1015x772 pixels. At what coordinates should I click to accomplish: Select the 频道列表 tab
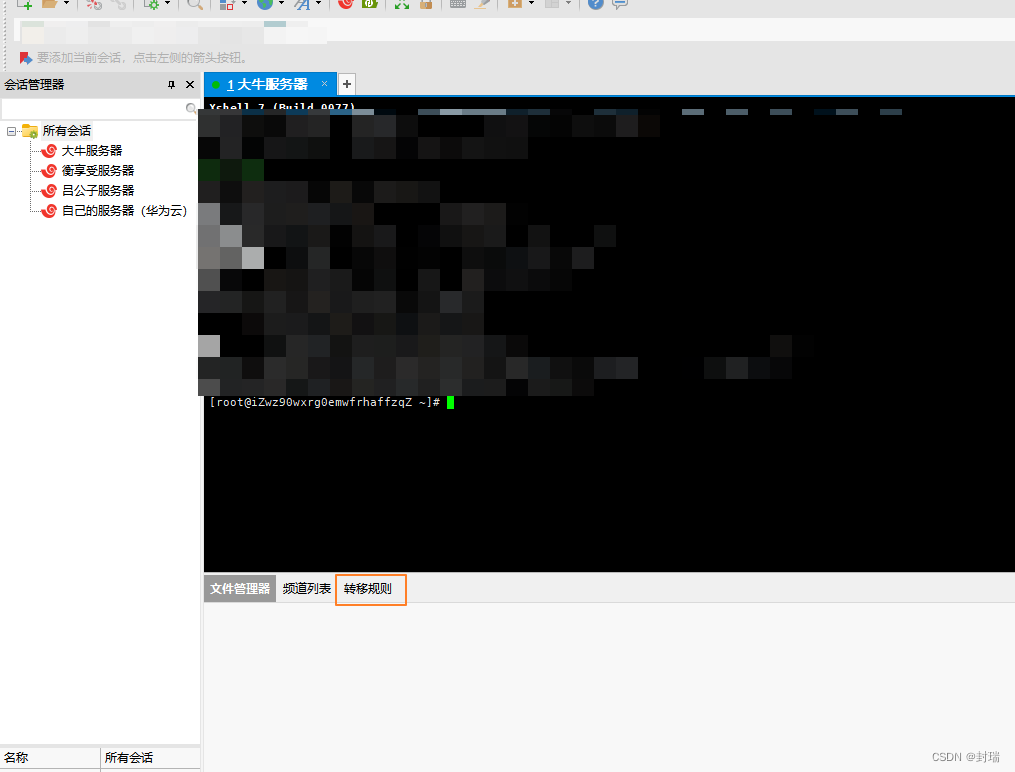pos(307,589)
